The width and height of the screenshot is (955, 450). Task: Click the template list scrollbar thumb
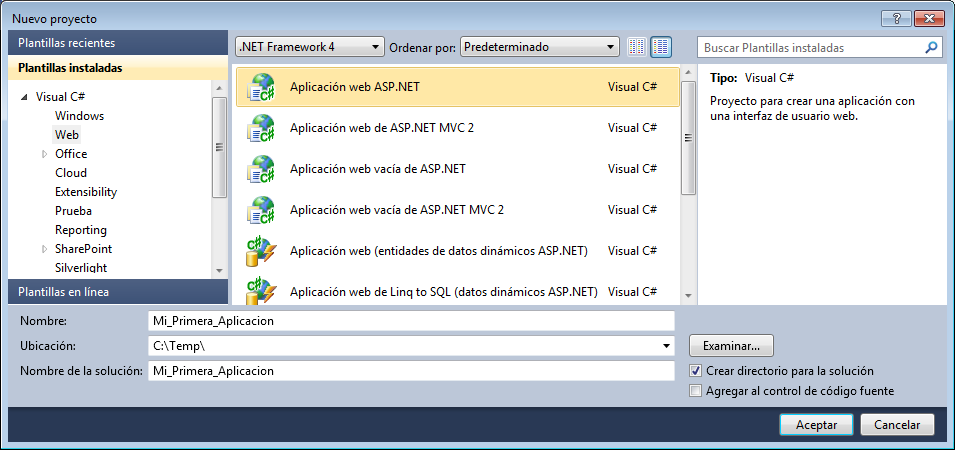pos(688,138)
